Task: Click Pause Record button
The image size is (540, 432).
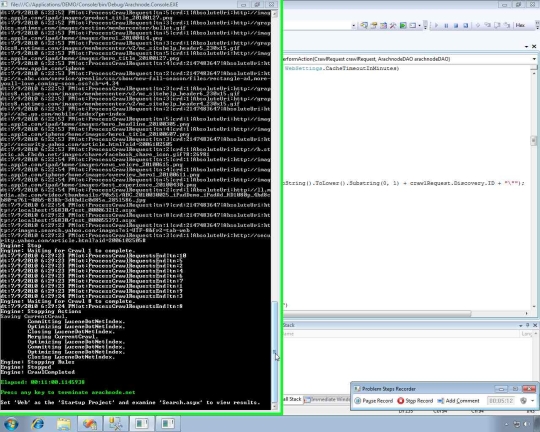Action: pyautogui.click(x=374, y=401)
